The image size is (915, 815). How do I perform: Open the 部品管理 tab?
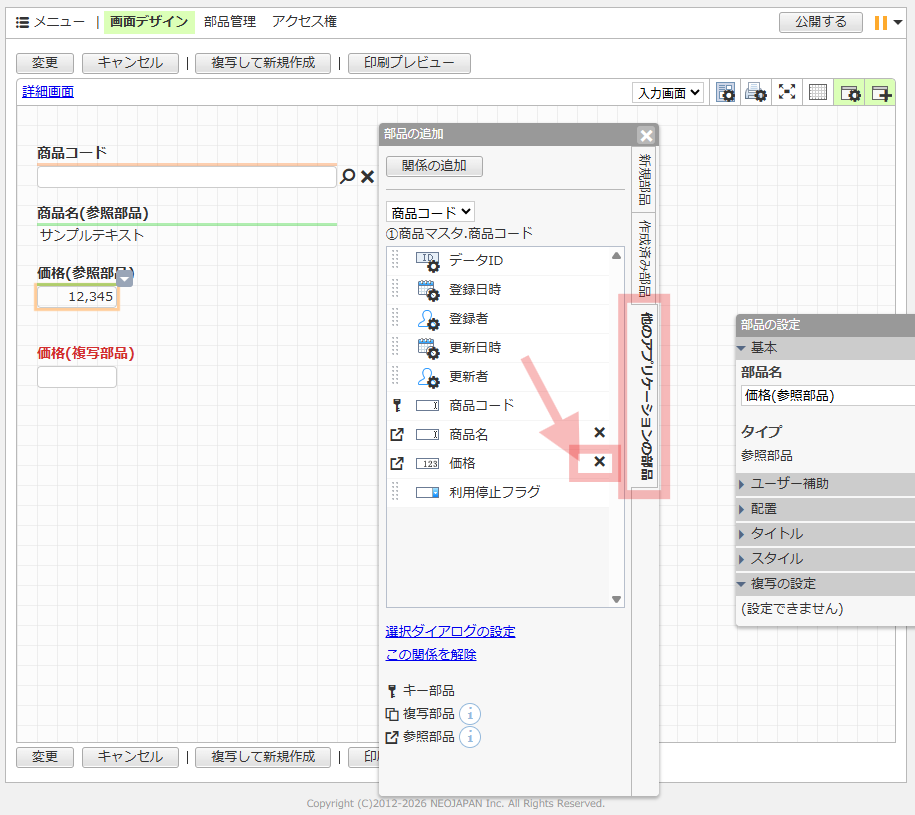pos(230,22)
